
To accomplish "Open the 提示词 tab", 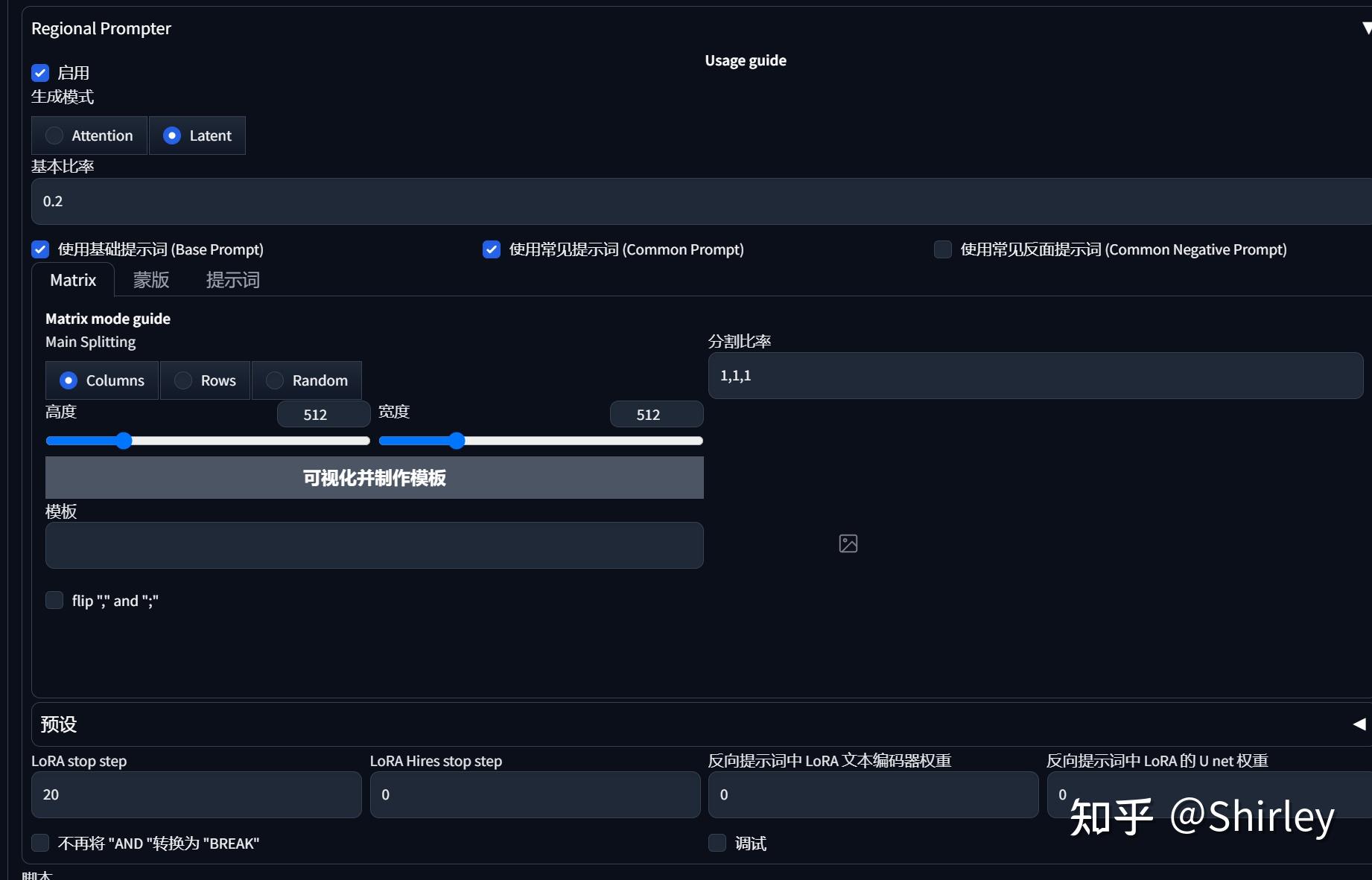I will point(233,280).
